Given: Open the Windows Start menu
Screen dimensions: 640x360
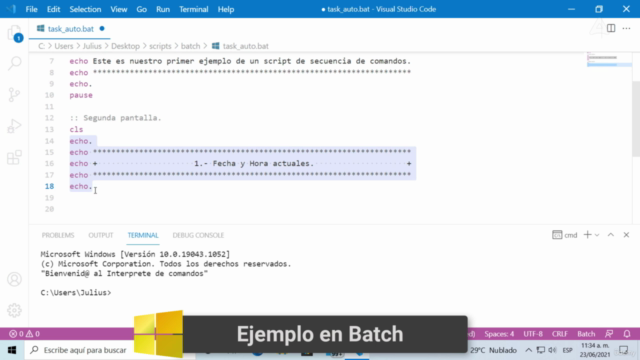Looking at the screenshot, I should click(x=12, y=350).
